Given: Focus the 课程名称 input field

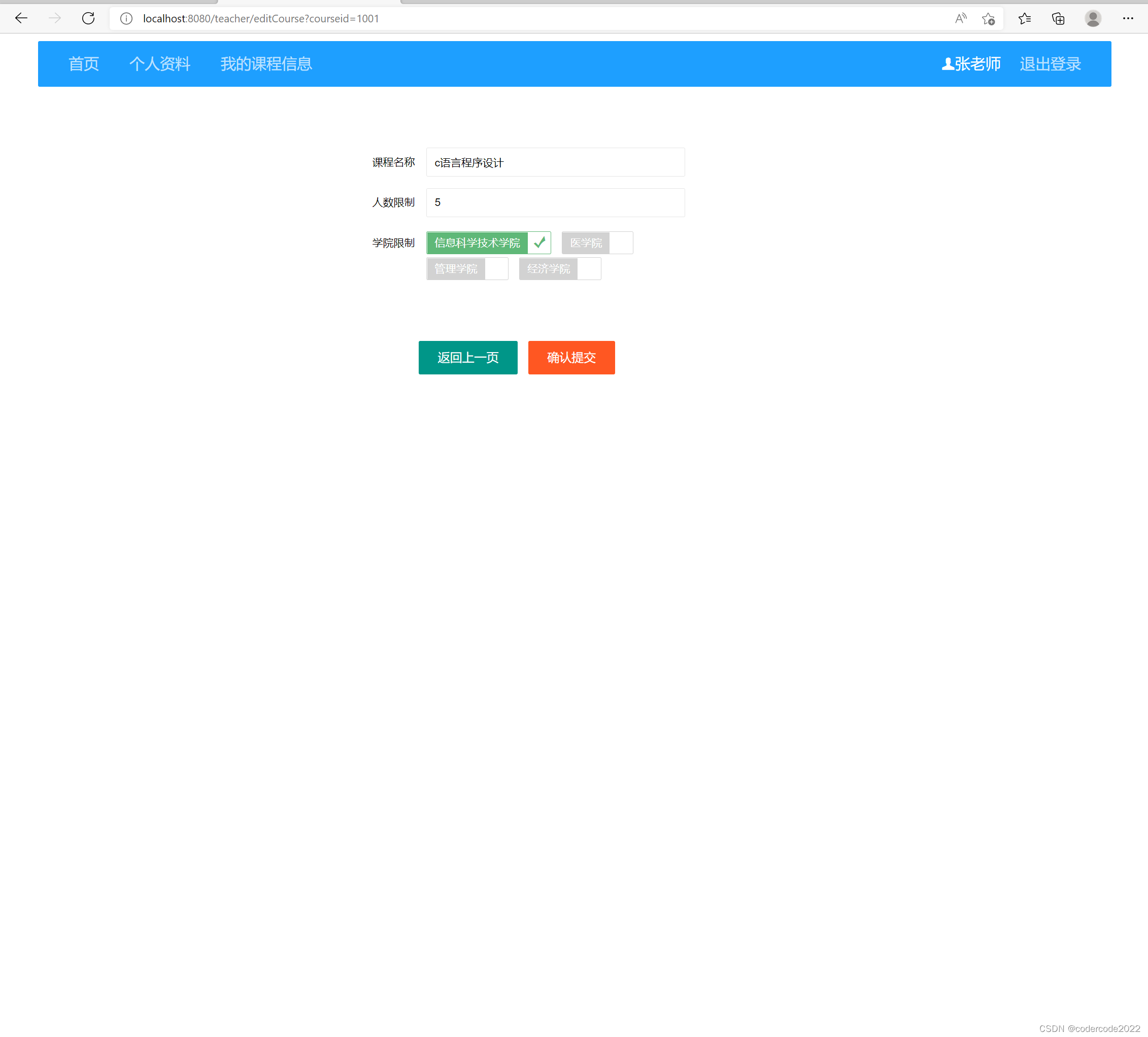Looking at the screenshot, I should (x=555, y=163).
